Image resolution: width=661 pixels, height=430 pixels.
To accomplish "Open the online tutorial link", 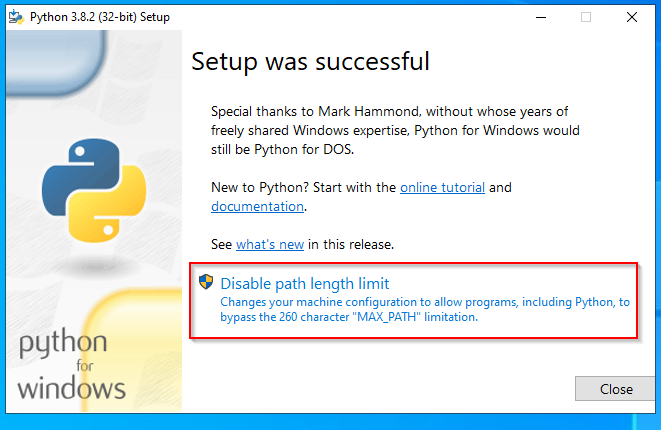I will tap(442, 187).
